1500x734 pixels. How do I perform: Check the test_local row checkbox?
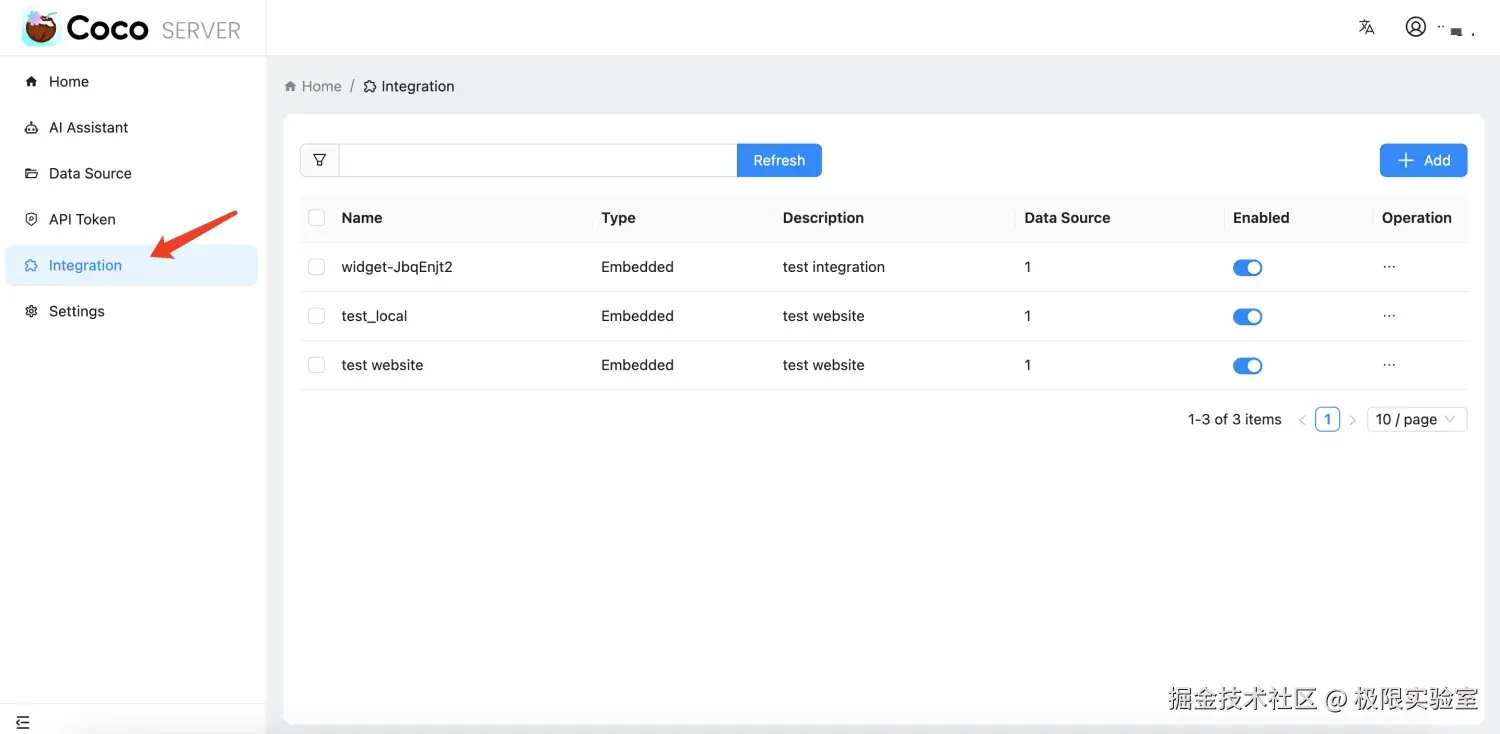(x=317, y=316)
